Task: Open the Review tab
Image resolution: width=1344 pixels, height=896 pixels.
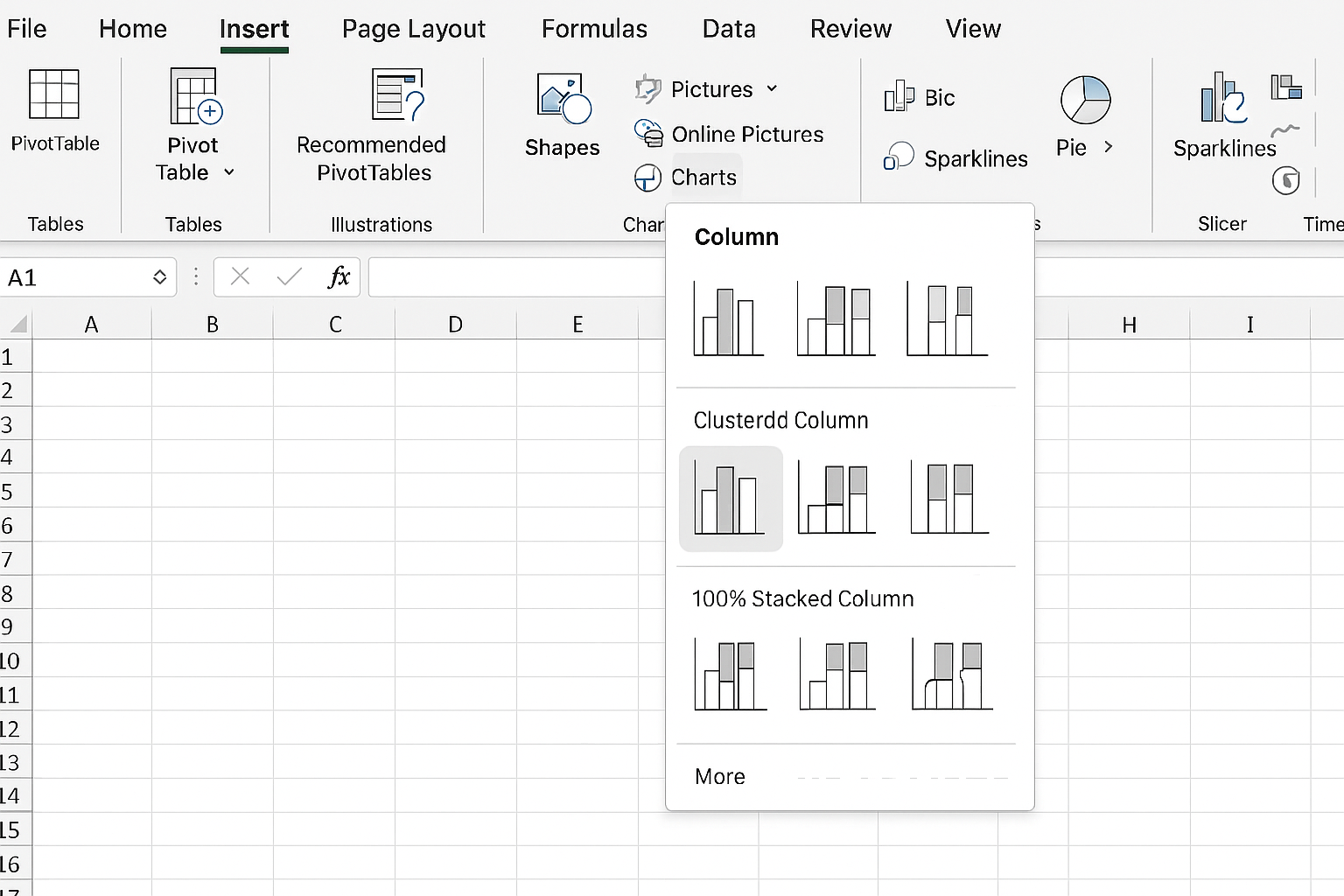Action: pyautogui.click(x=850, y=29)
